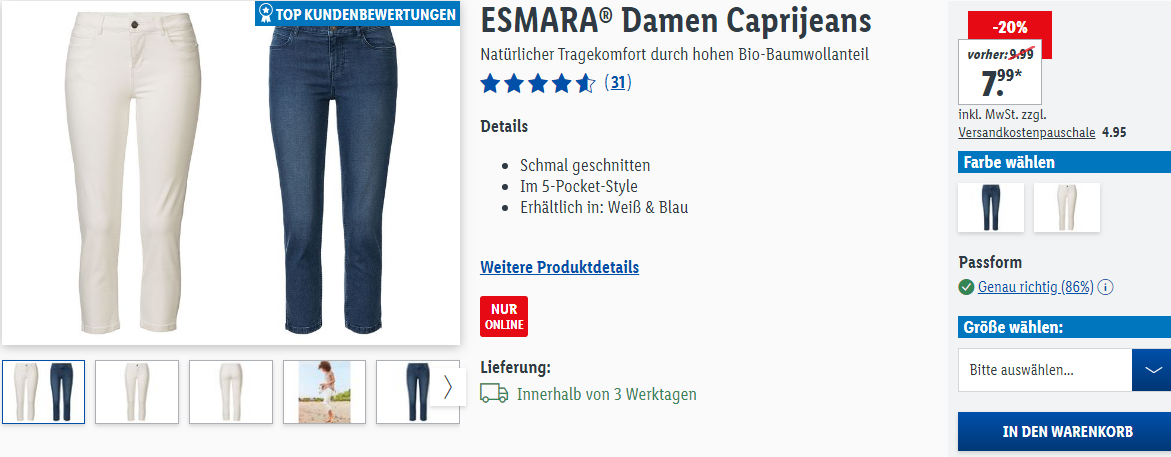1171x457 pixels.
Task: Click the Top Kundenbewertungen award badge
Action: [x=357, y=13]
